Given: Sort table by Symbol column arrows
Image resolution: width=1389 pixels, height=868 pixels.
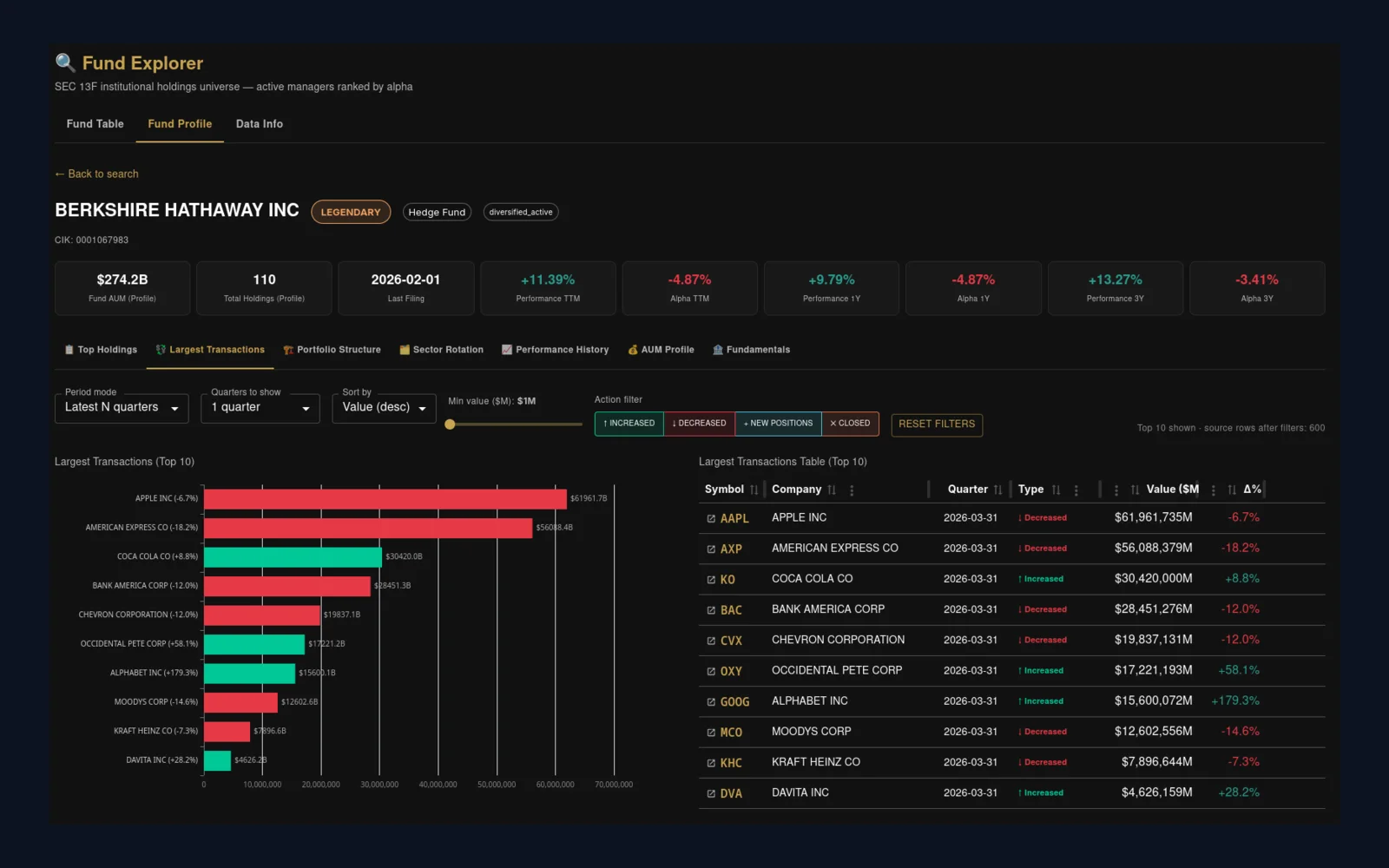Looking at the screenshot, I should (754, 490).
